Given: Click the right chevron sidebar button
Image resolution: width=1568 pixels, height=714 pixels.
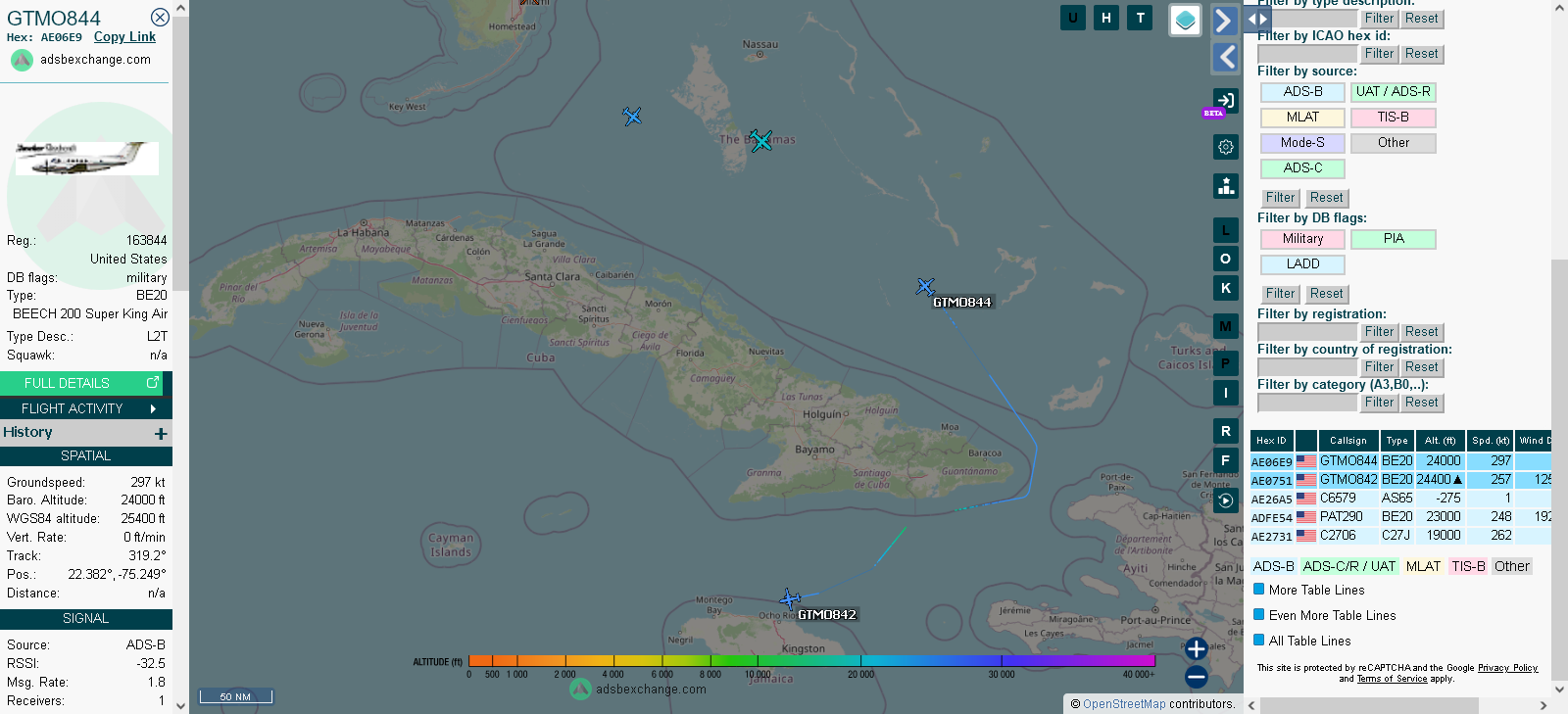Looking at the screenshot, I should click(x=1224, y=21).
